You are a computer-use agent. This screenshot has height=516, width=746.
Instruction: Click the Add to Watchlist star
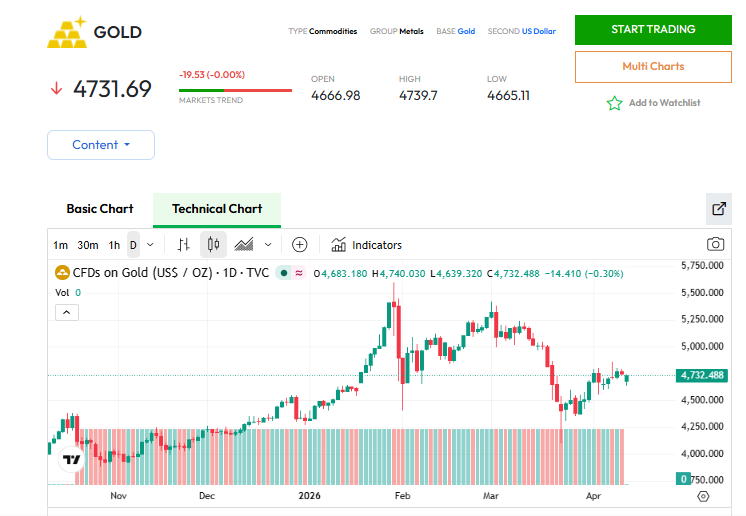[x=615, y=103]
